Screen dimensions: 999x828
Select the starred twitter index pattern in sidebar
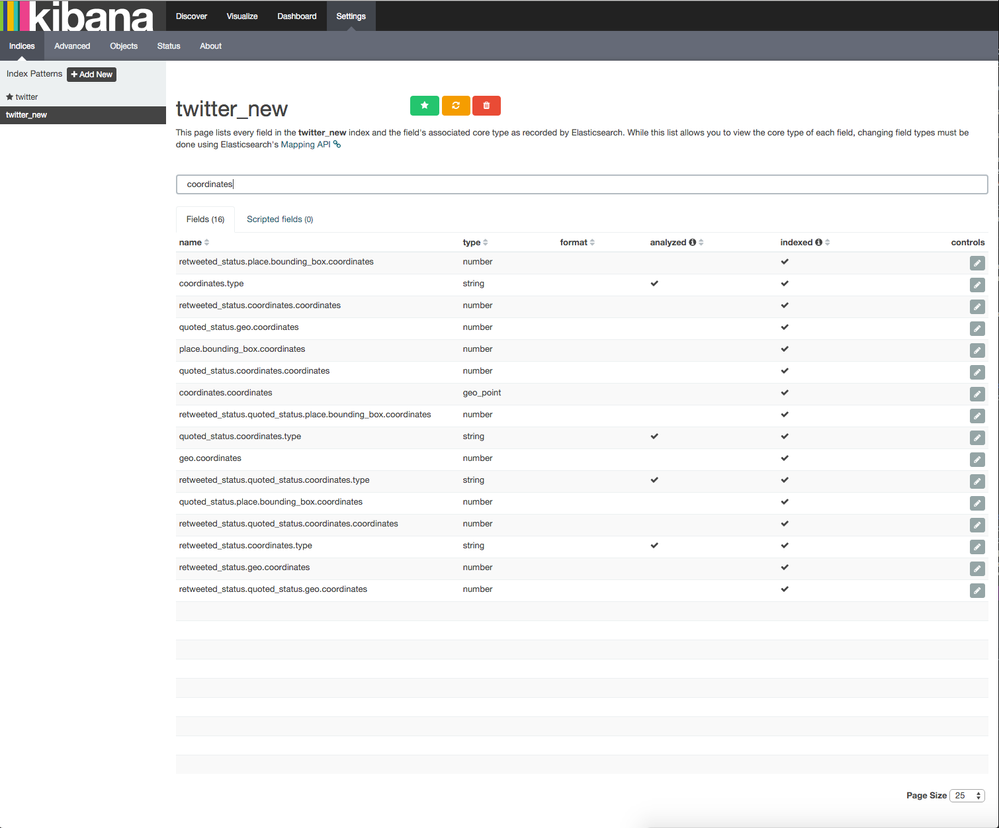[x=25, y=96]
